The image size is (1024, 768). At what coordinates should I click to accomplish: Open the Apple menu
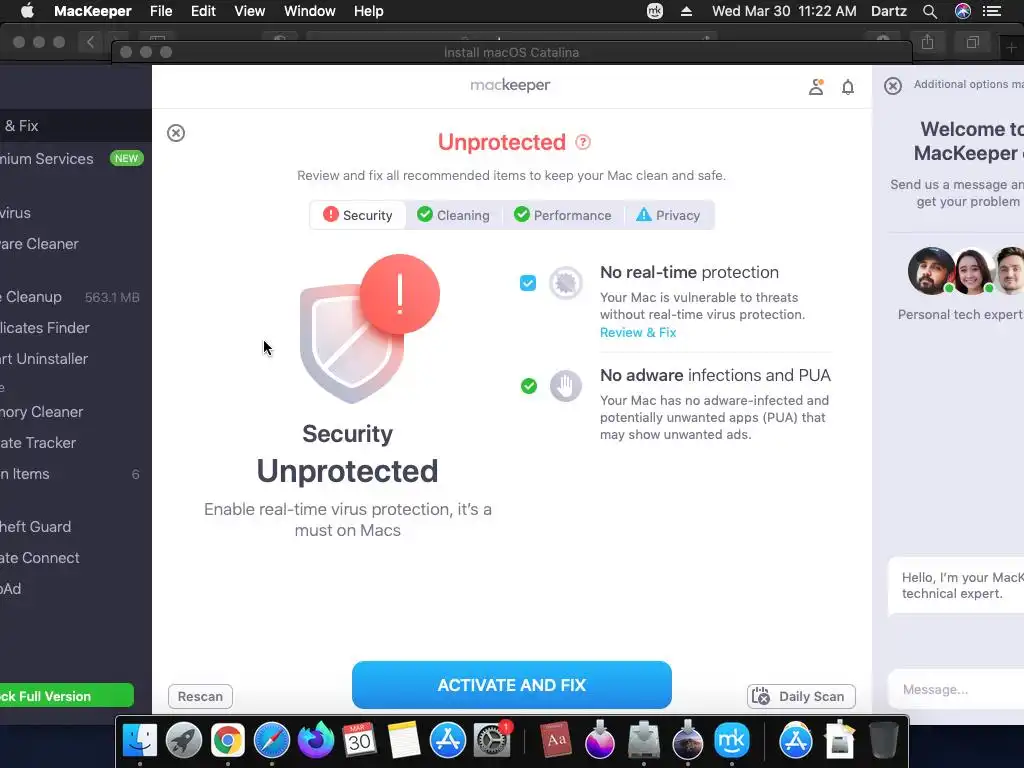point(27,11)
